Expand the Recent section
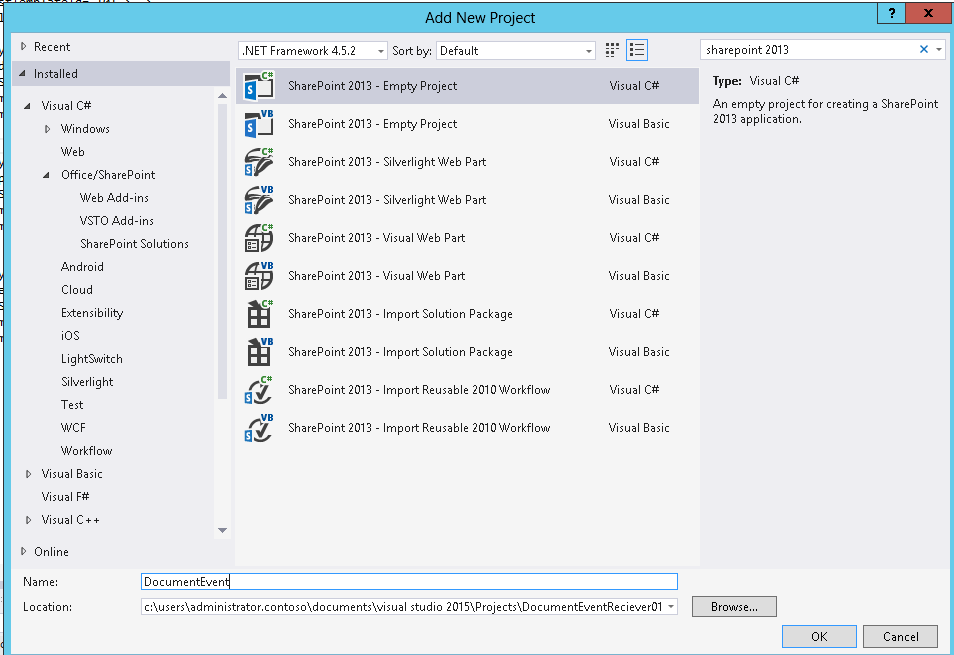Viewport: 954px width, 655px height. 23,46
